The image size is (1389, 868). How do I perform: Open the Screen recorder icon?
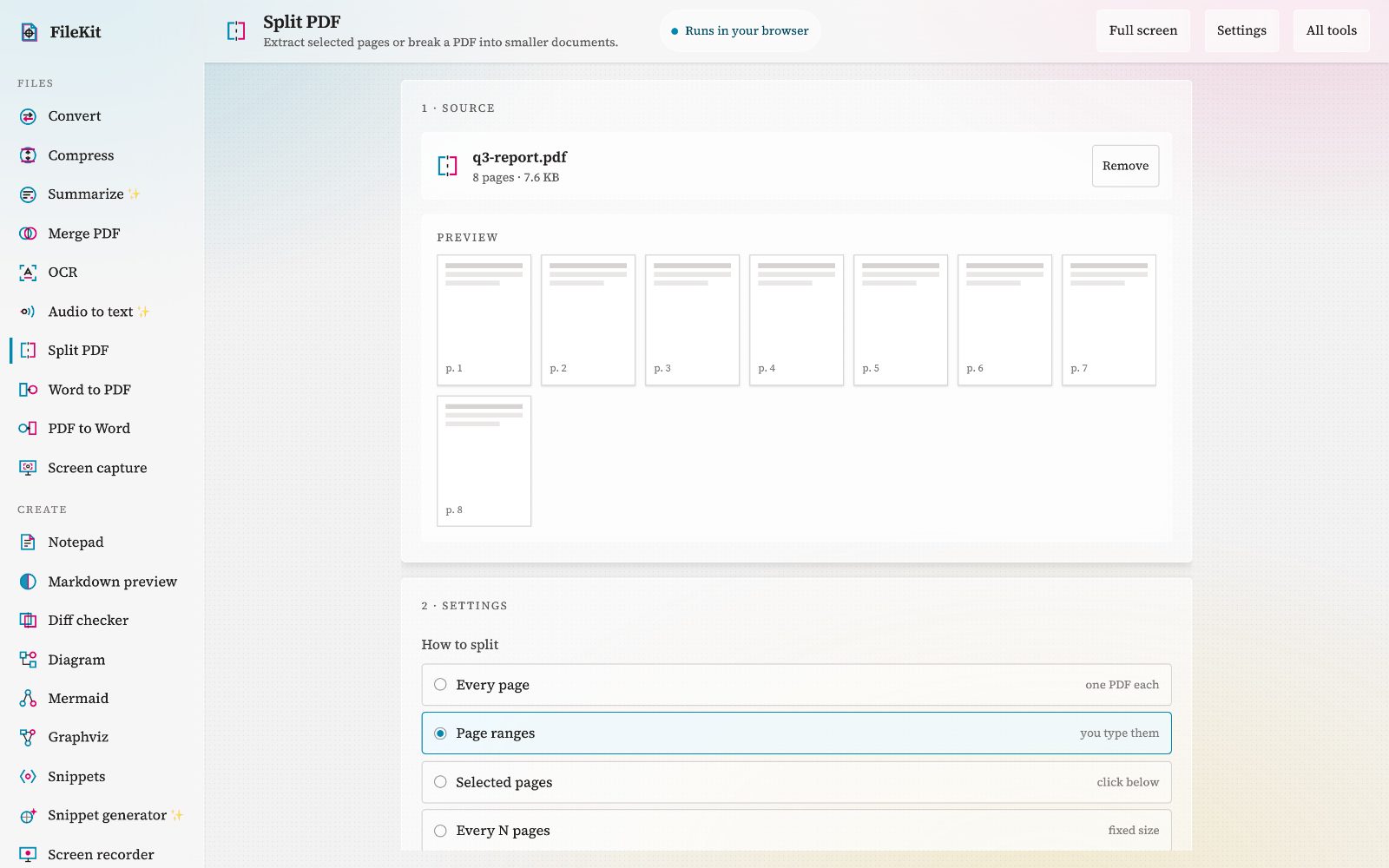click(x=28, y=855)
